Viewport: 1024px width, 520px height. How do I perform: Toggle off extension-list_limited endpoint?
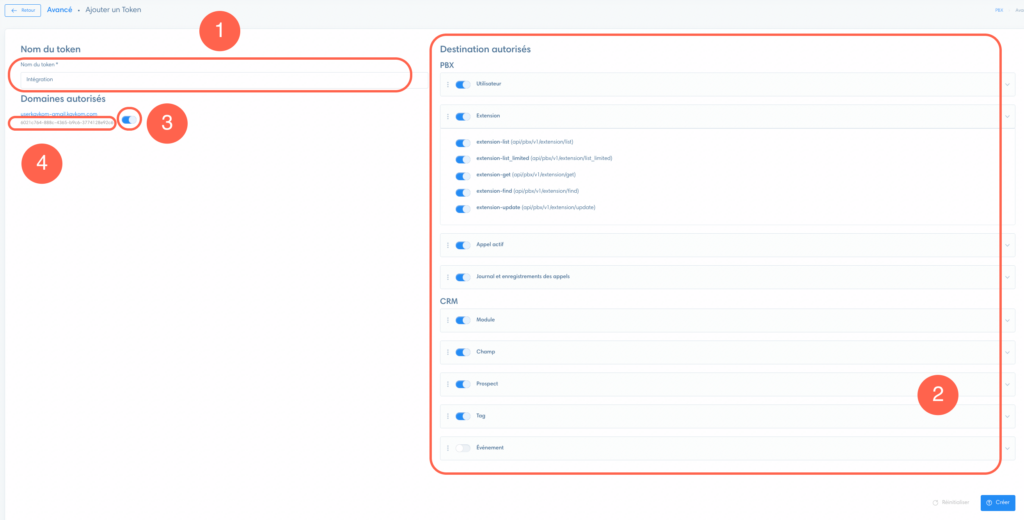click(462, 159)
